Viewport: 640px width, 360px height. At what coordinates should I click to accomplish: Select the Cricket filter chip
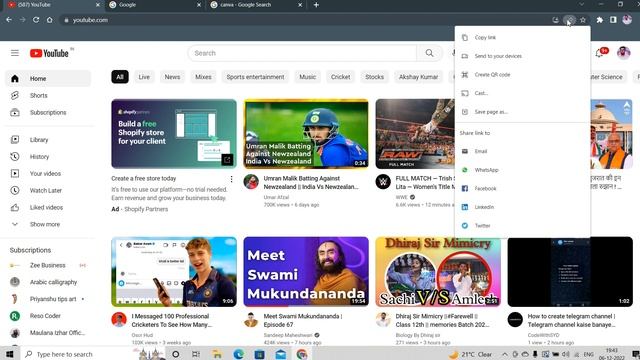340,77
